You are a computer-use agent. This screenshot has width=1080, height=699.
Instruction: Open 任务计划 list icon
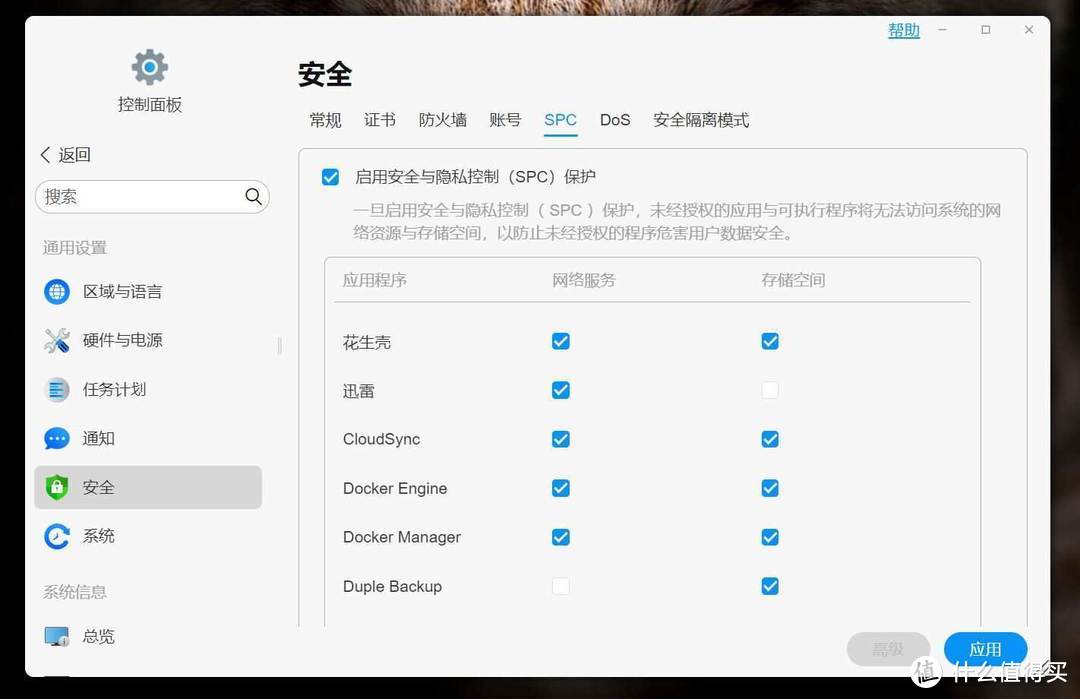57,390
